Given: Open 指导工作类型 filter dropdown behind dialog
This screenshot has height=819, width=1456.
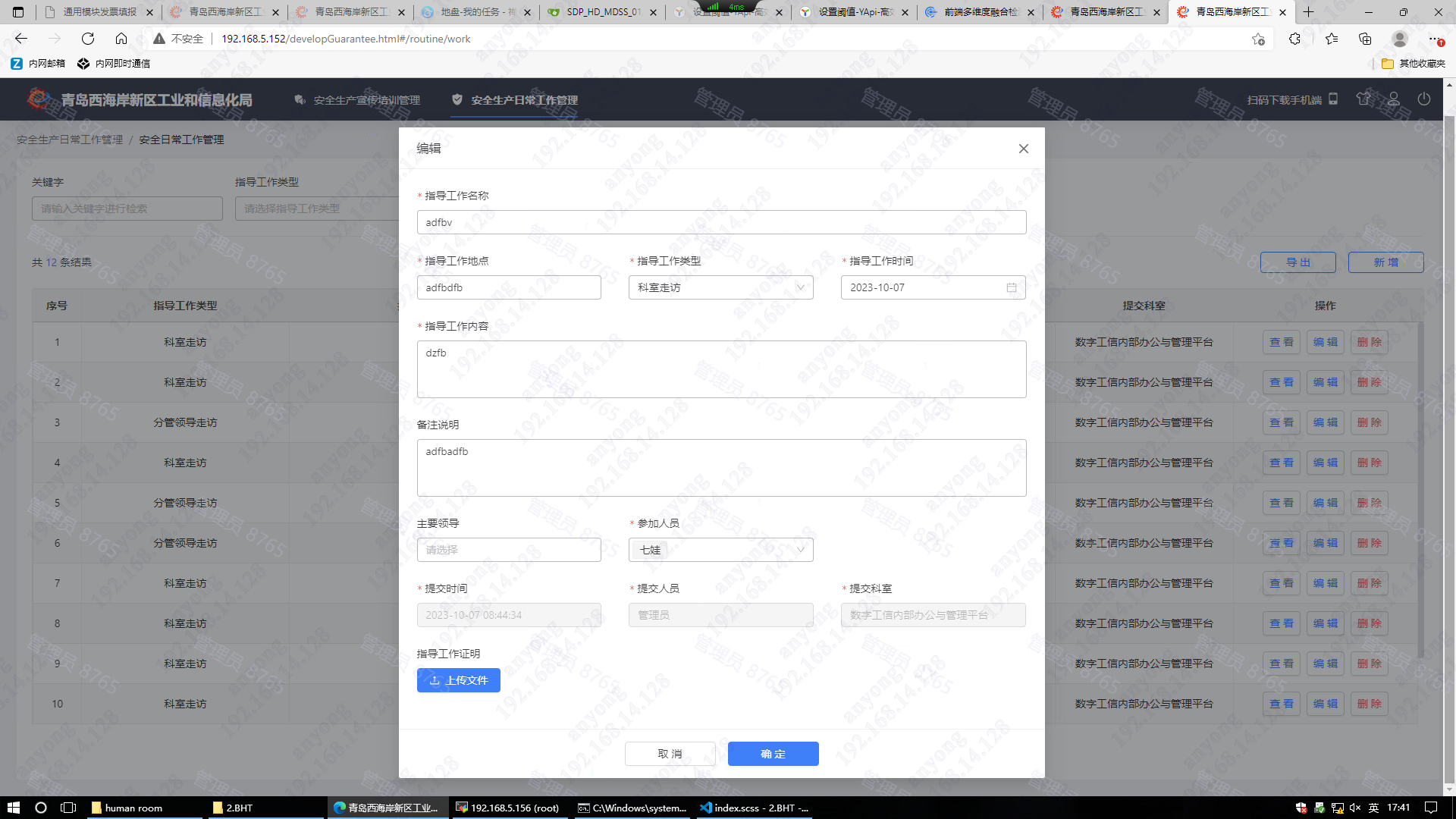Looking at the screenshot, I should (x=318, y=209).
